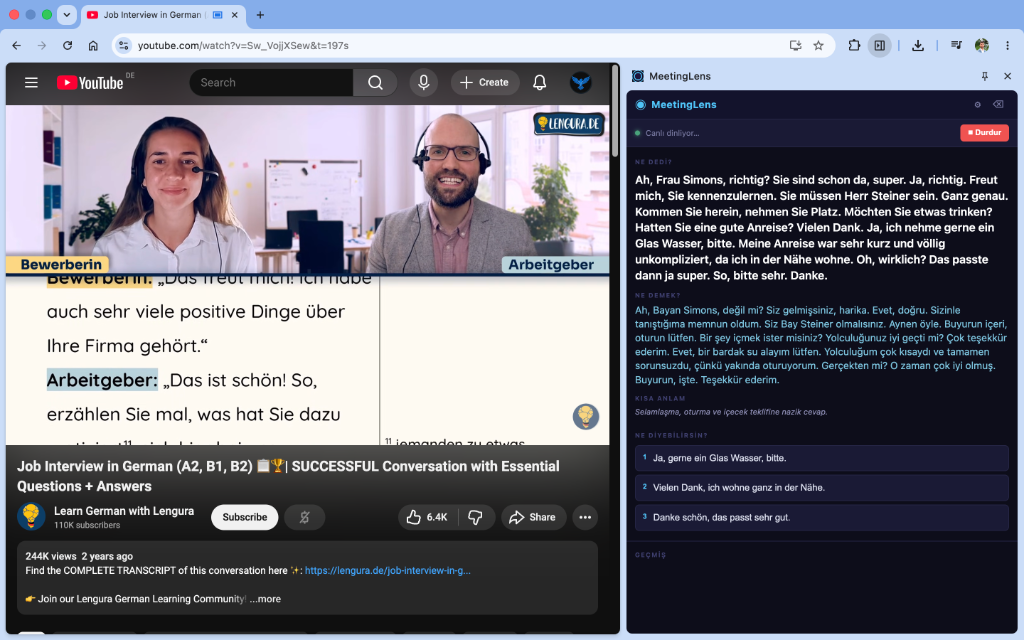
Task: Click the Lengura channel watermark in video
Action: (586, 417)
